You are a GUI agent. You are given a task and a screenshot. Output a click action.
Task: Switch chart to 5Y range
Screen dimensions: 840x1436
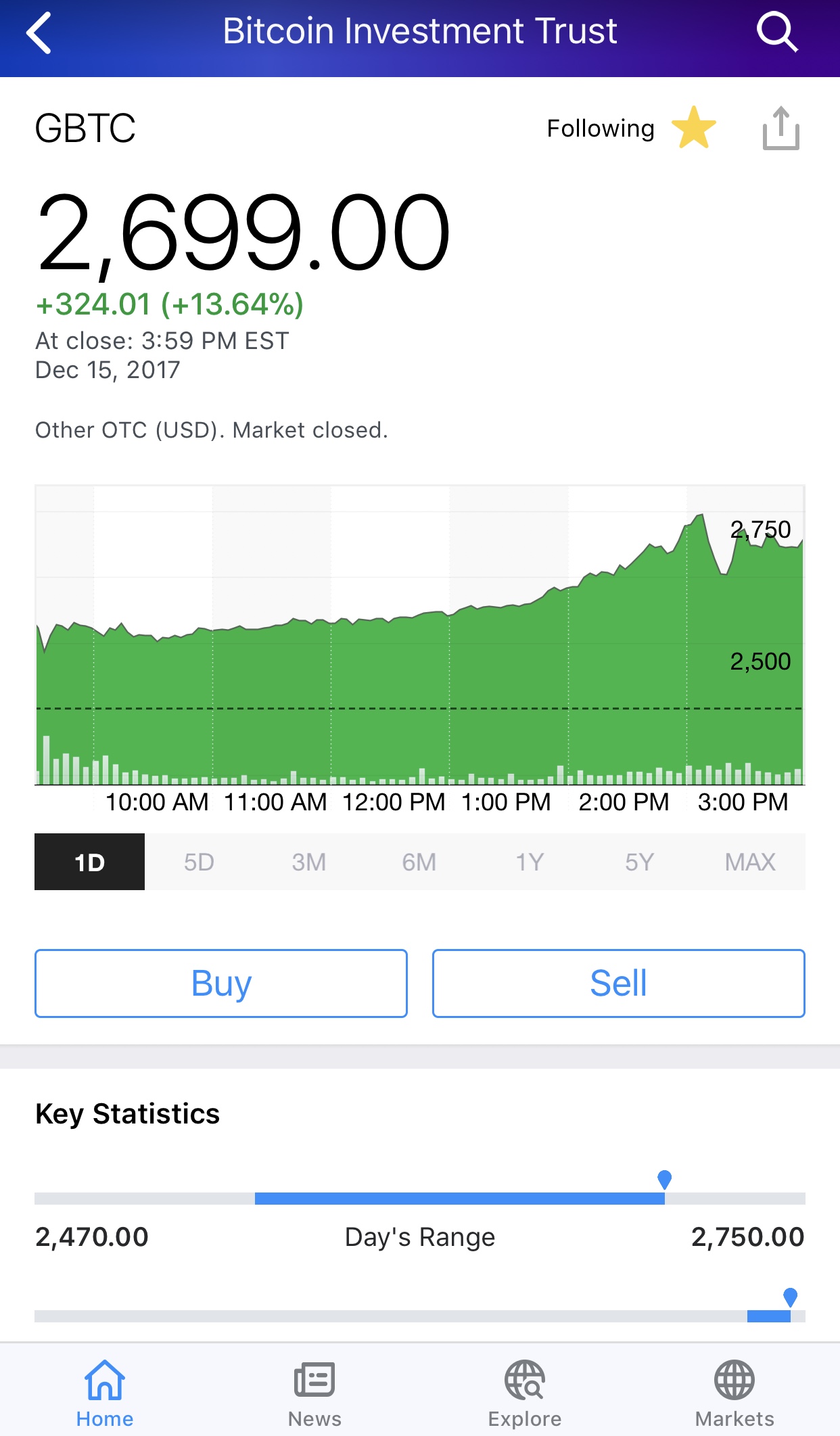point(640,862)
